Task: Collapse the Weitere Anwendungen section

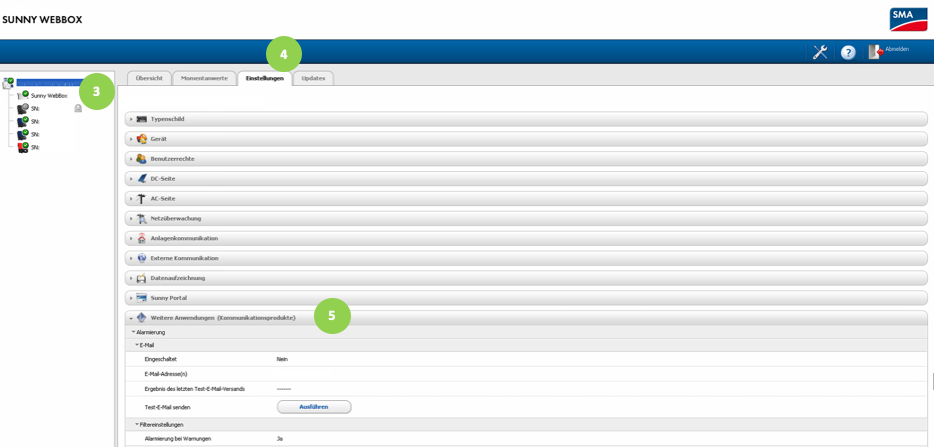Action: pos(131,318)
